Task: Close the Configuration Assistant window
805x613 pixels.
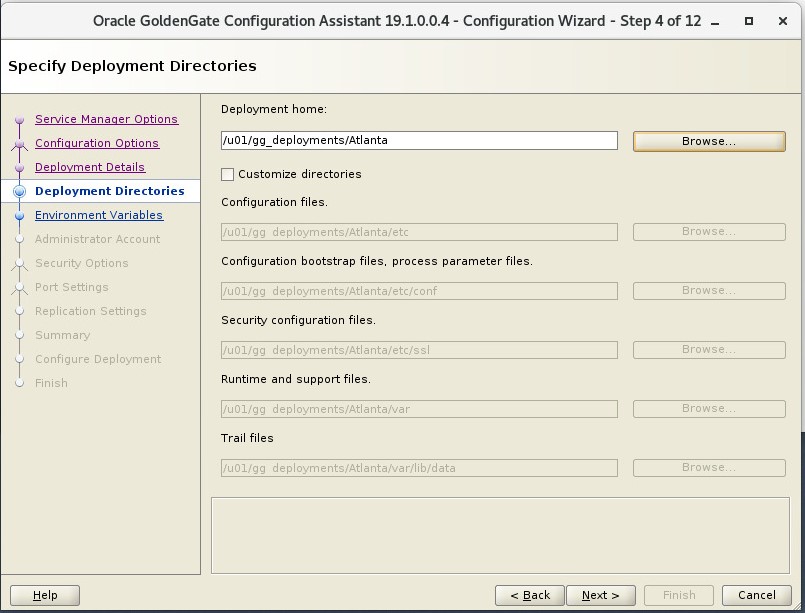Action: click(783, 21)
